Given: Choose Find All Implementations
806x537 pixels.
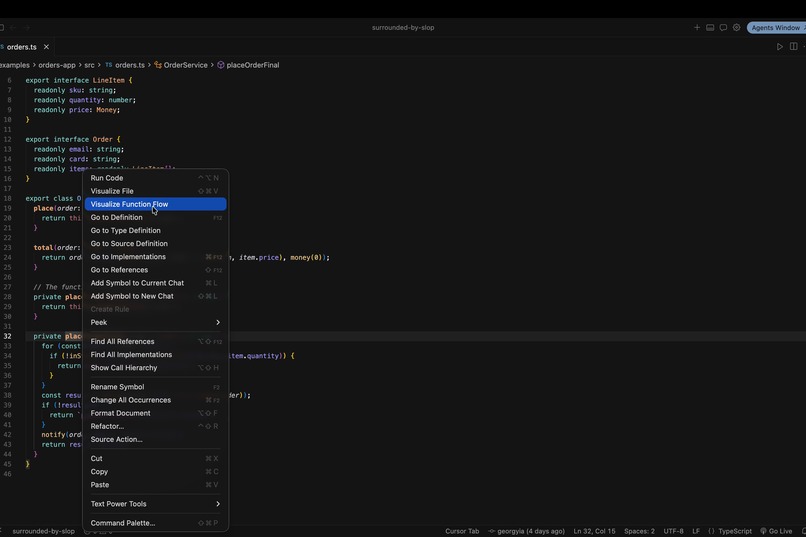Looking at the screenshot, I should click(155, 355).
